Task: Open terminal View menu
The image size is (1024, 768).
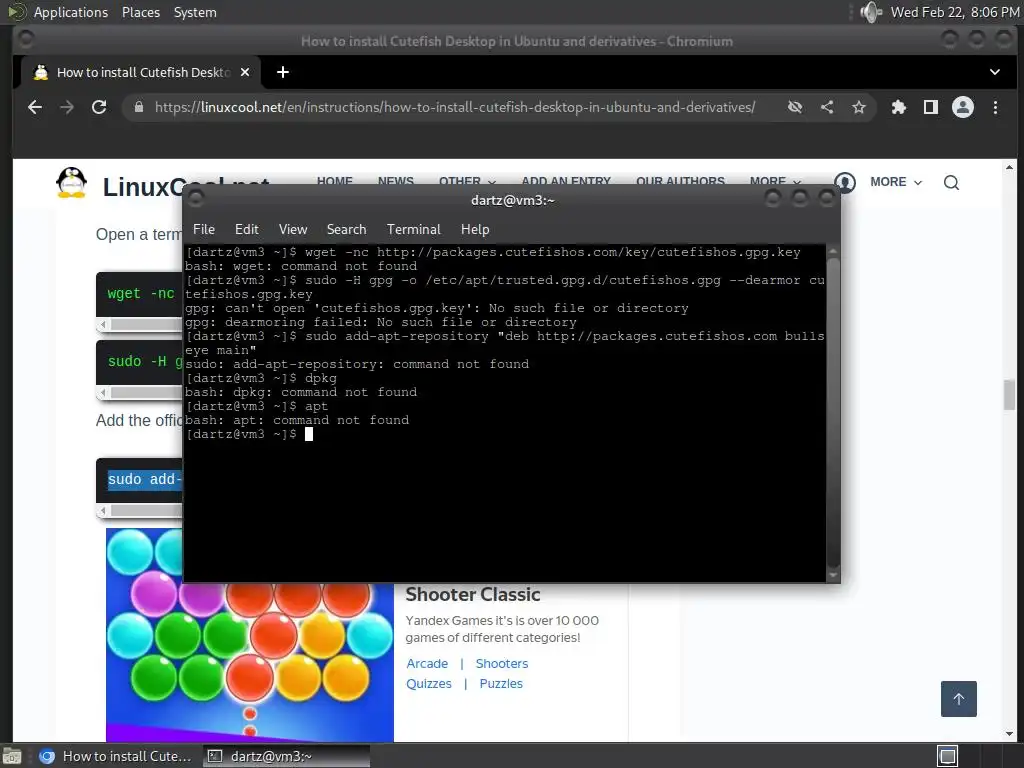Action: (293, 229)
